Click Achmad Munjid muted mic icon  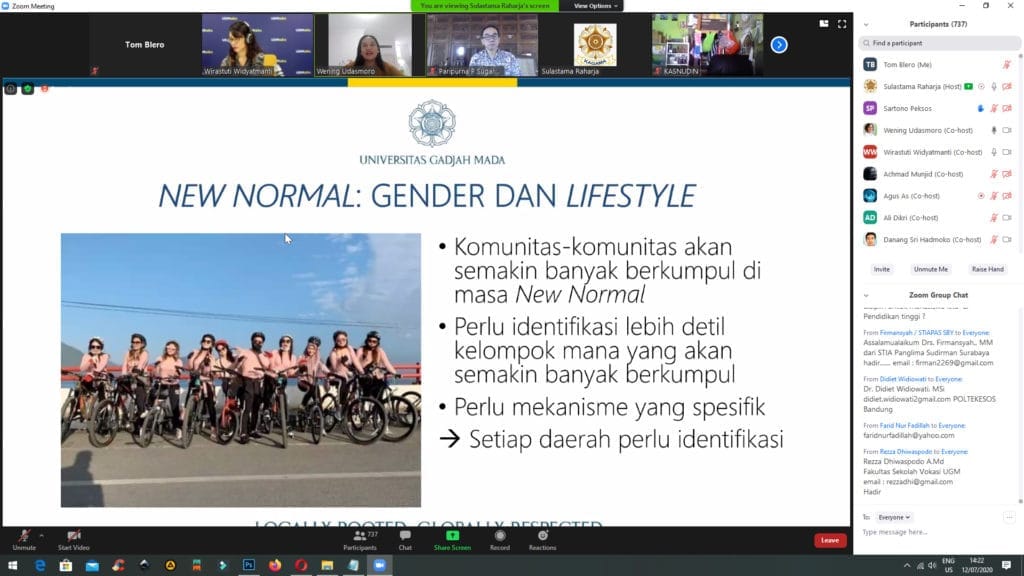pos(994,174)
